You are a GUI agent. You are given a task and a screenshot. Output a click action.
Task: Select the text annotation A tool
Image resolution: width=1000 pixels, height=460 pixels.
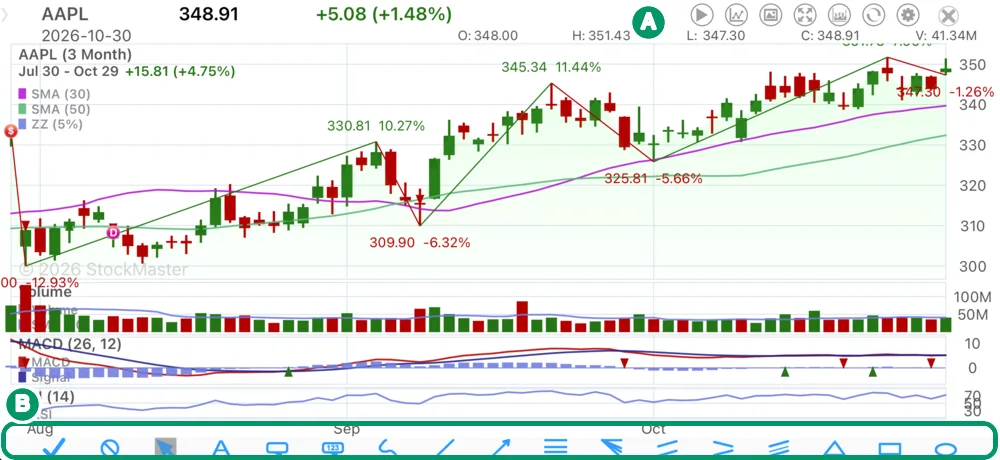[x=221, y=448]
